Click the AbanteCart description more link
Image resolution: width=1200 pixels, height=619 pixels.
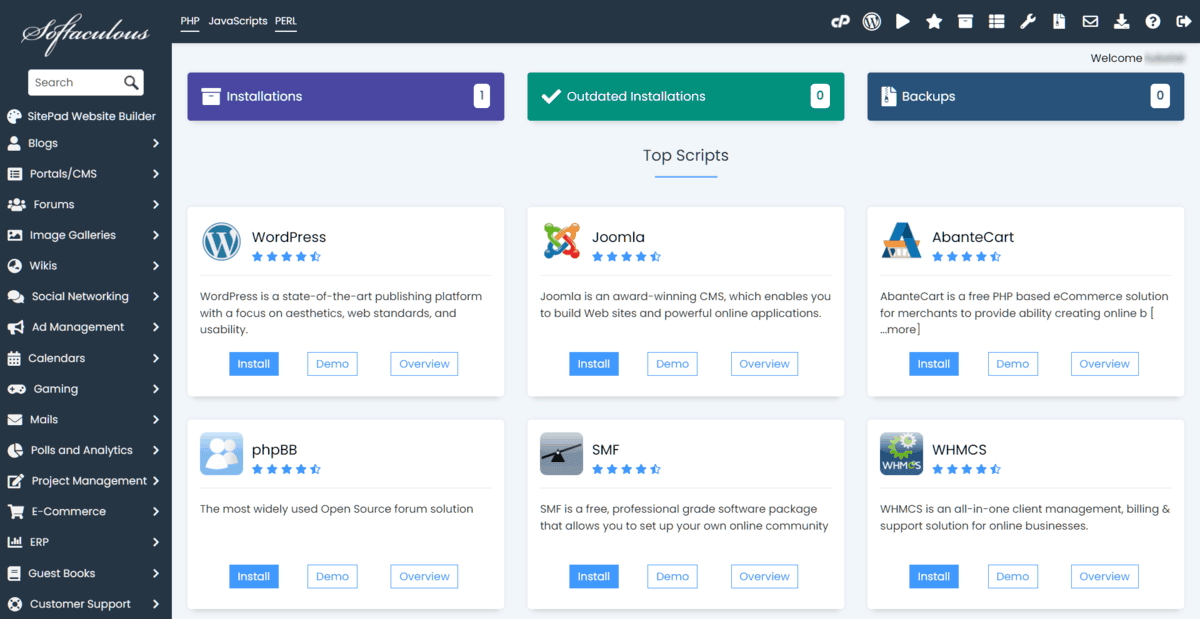point(901,329)
